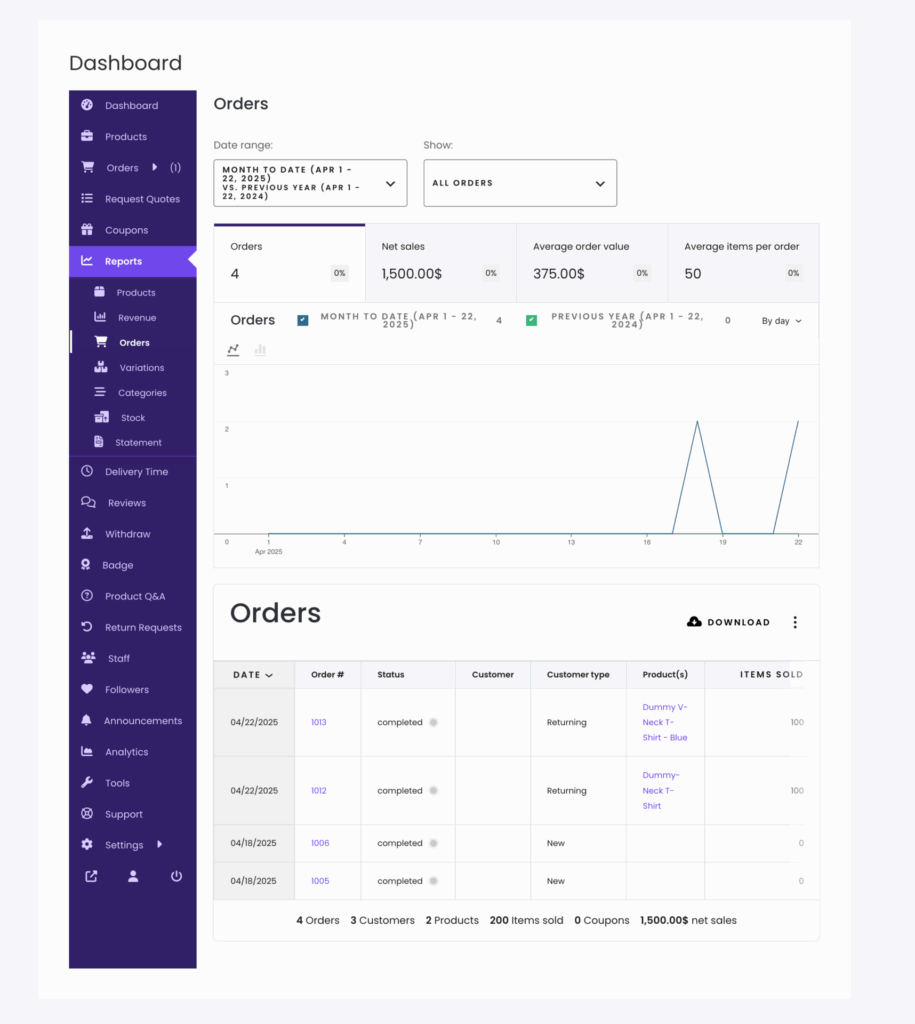Open order 1013 from the orders table
This screenshot has height=1024, width=915.
click(x=321, y=723)
